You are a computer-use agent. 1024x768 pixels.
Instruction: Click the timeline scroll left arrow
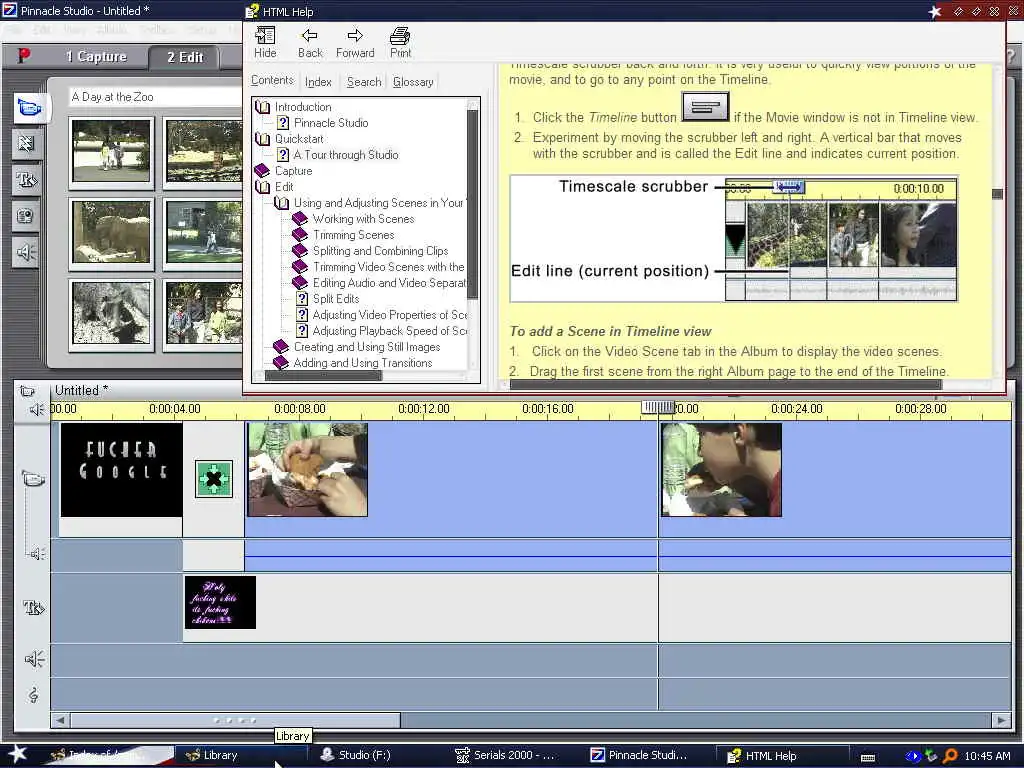point(60,720)
